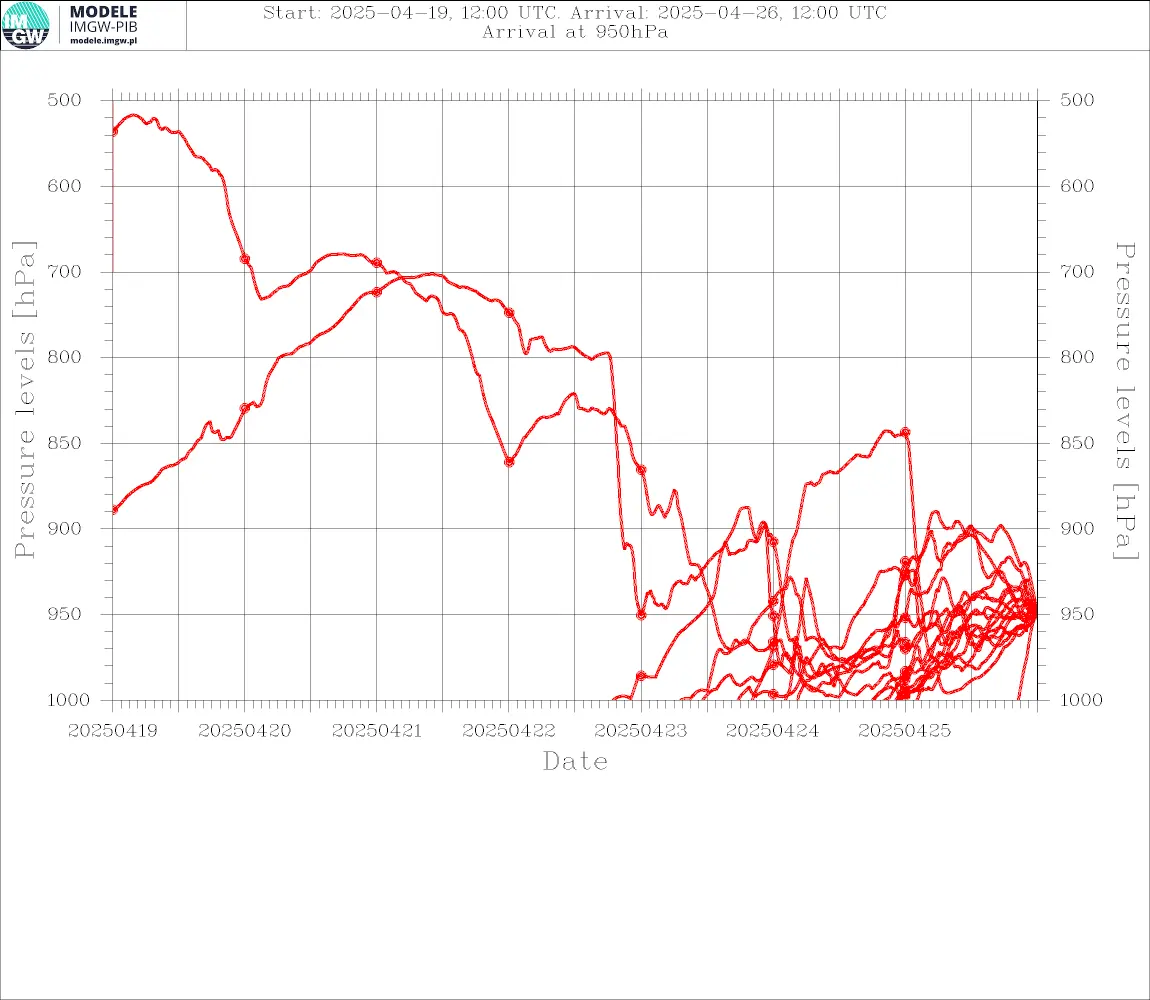Click trajectory marker near 685 hPa on 20250420
The width and height of the screenshot is (1150, 1000).
(245, 259)
